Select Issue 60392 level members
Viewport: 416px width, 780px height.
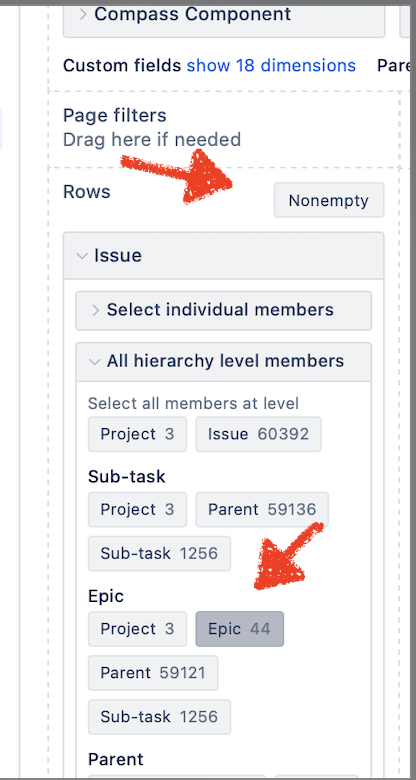[258, 434]
